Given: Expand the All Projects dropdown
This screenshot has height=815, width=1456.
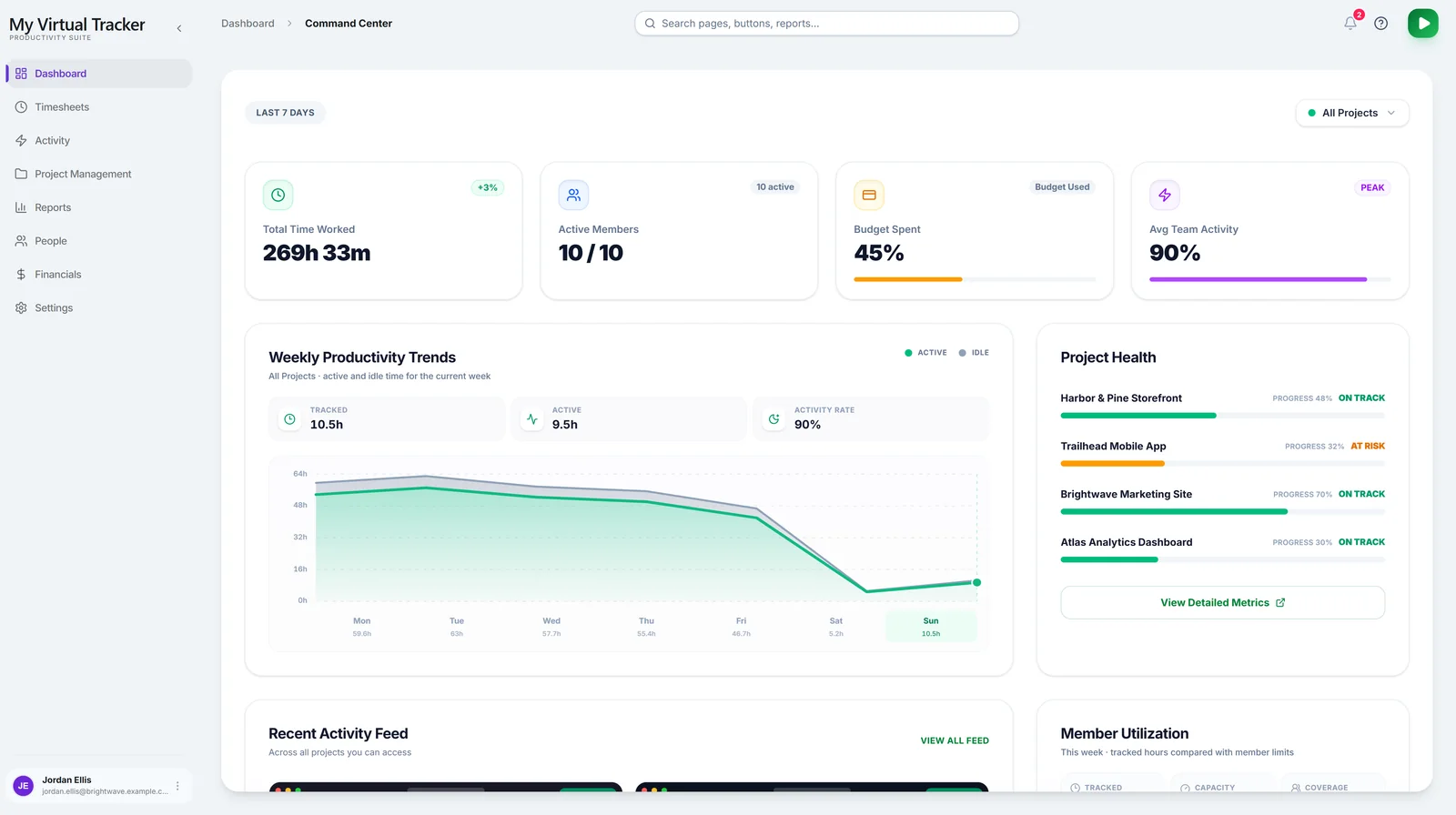Looking at the screenshot, I should click(1352, 113).
